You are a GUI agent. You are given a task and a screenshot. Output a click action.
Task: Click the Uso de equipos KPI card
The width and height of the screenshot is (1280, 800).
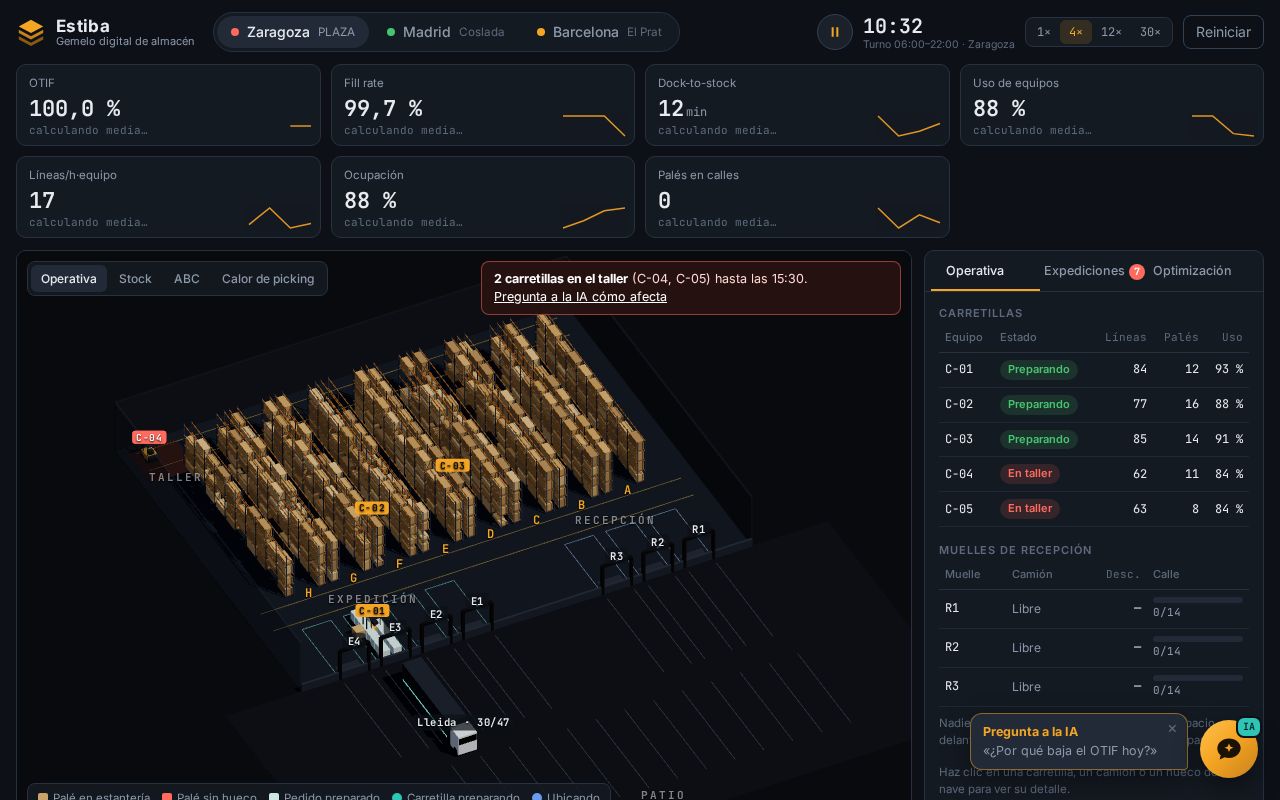(1112, 105)
